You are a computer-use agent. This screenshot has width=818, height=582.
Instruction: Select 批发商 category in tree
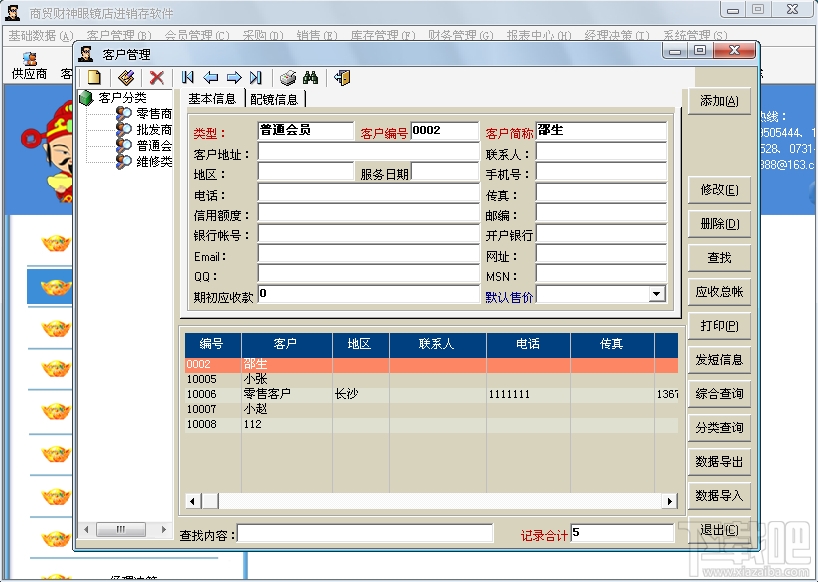tap(154, 130)
